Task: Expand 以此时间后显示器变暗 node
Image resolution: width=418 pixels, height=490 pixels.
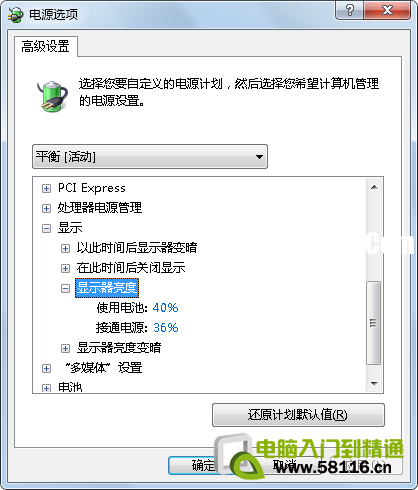Action: 65,248
